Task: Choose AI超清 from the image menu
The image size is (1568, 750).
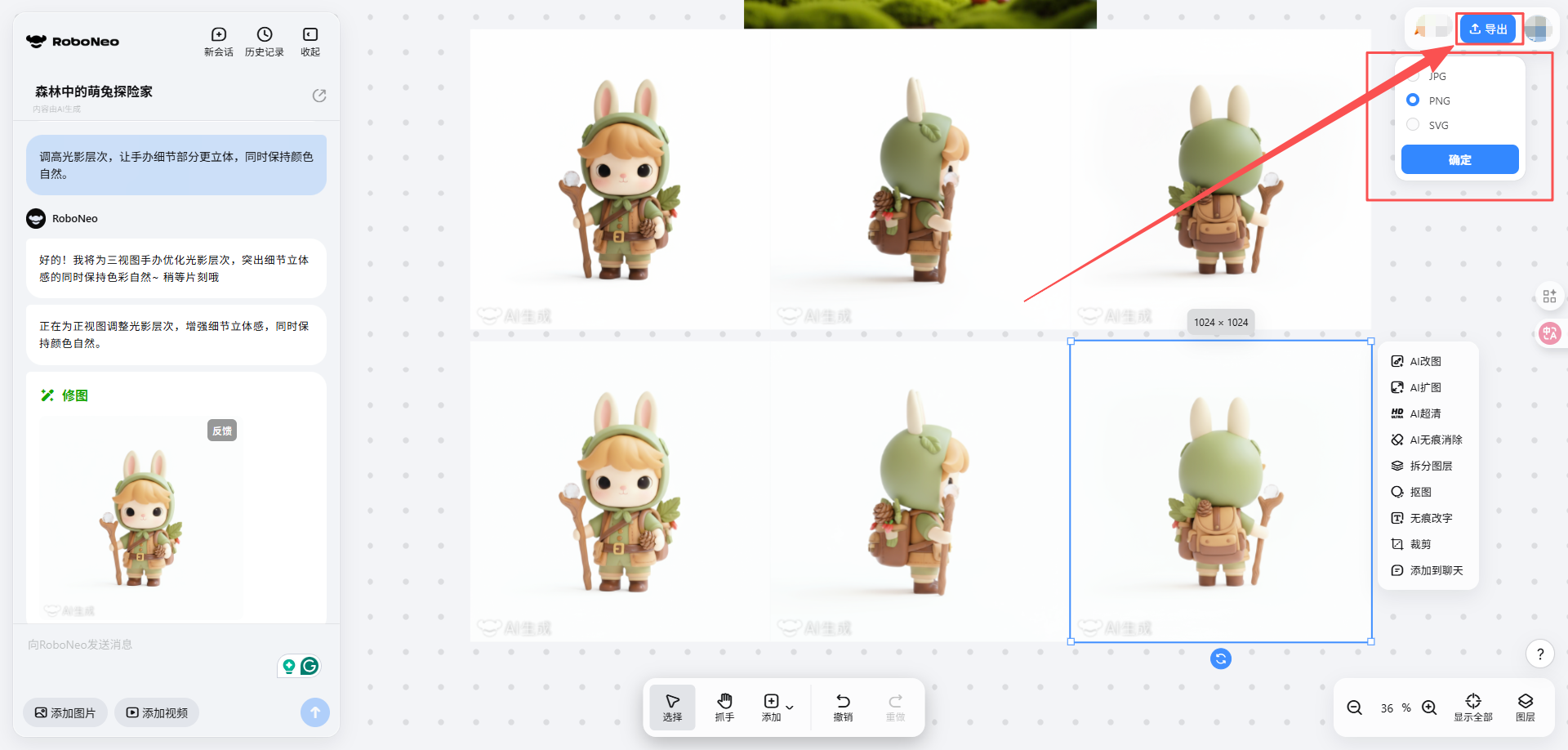Action: [x=1426, y=413]
